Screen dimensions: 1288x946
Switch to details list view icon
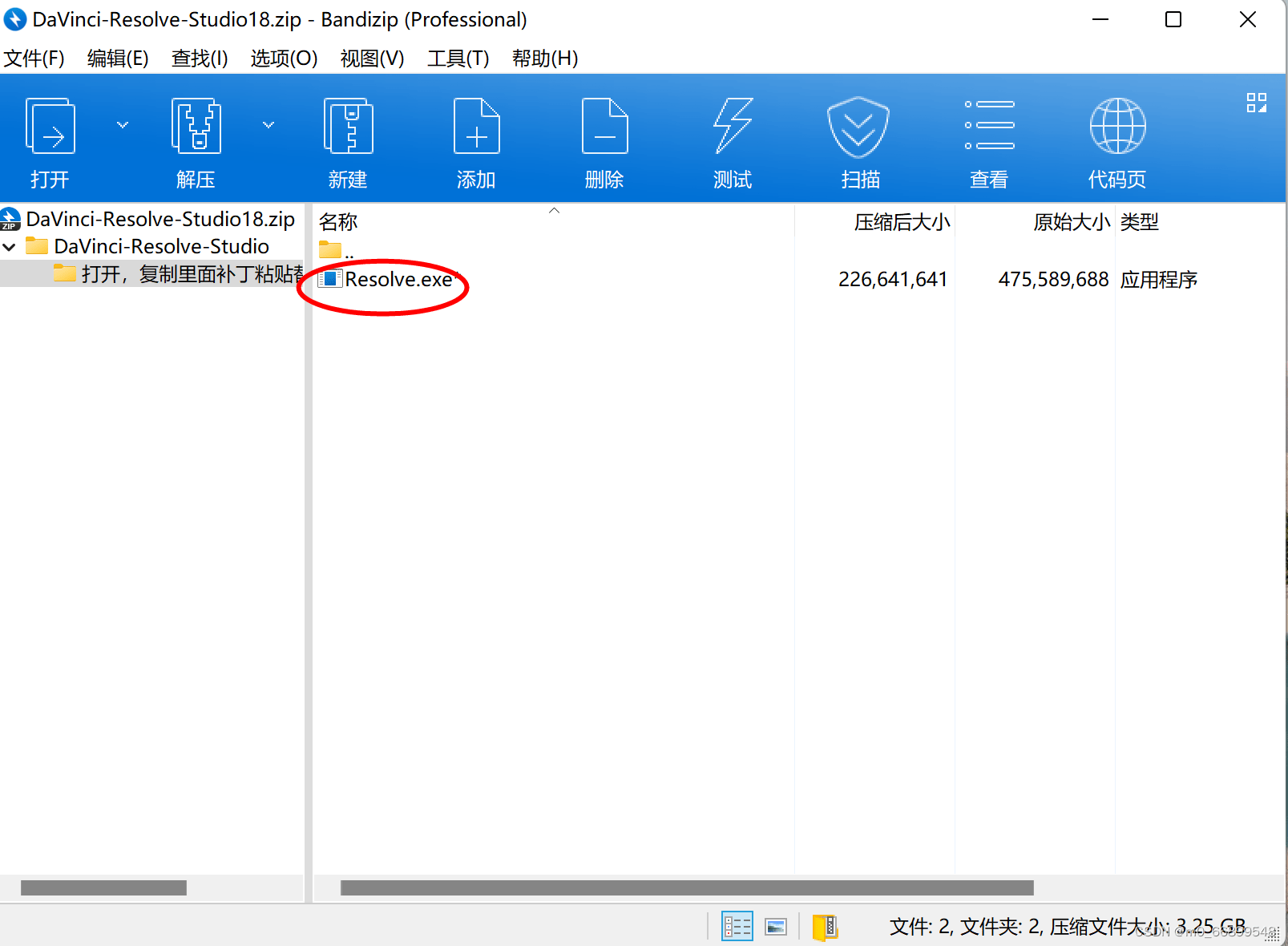pyautogui.click(x=737, y=926)
